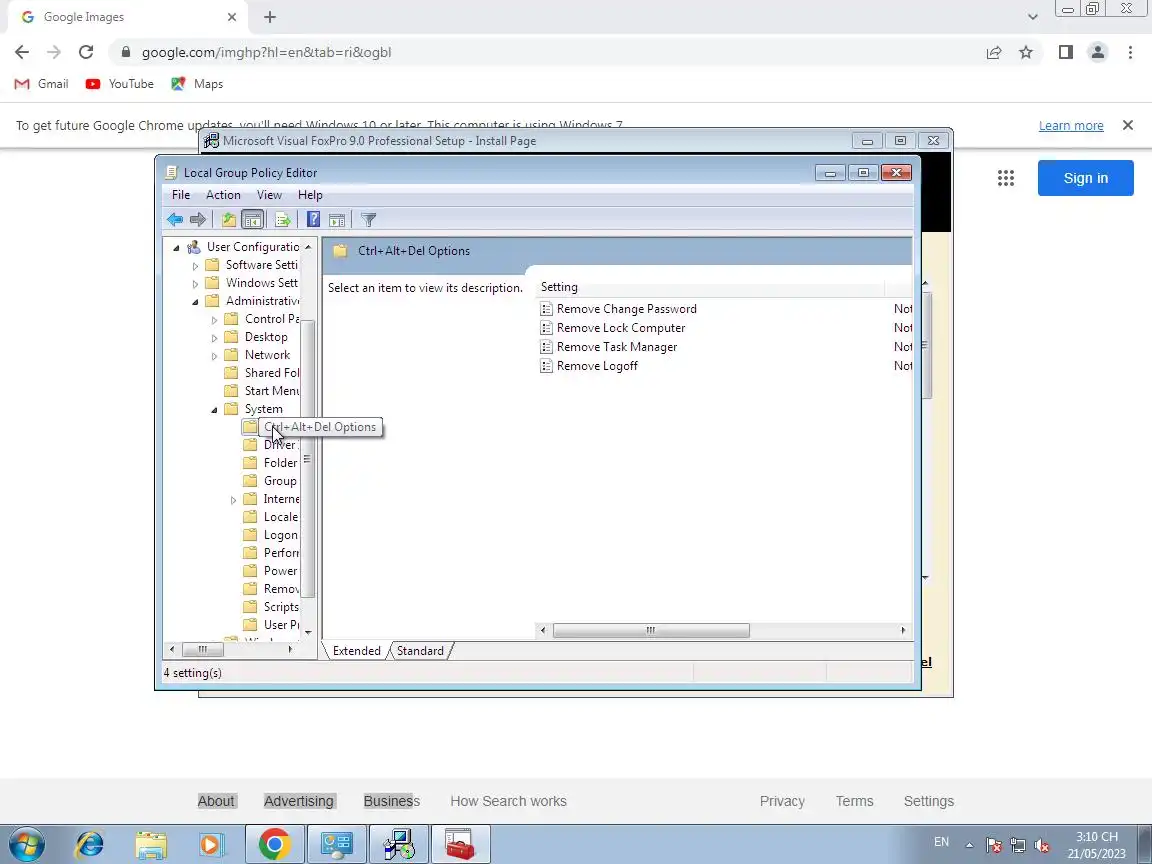The height and width of the screenshot is (864, 1152).
Task: Switch to the Standard tab
Action: [x=420, y=651]
